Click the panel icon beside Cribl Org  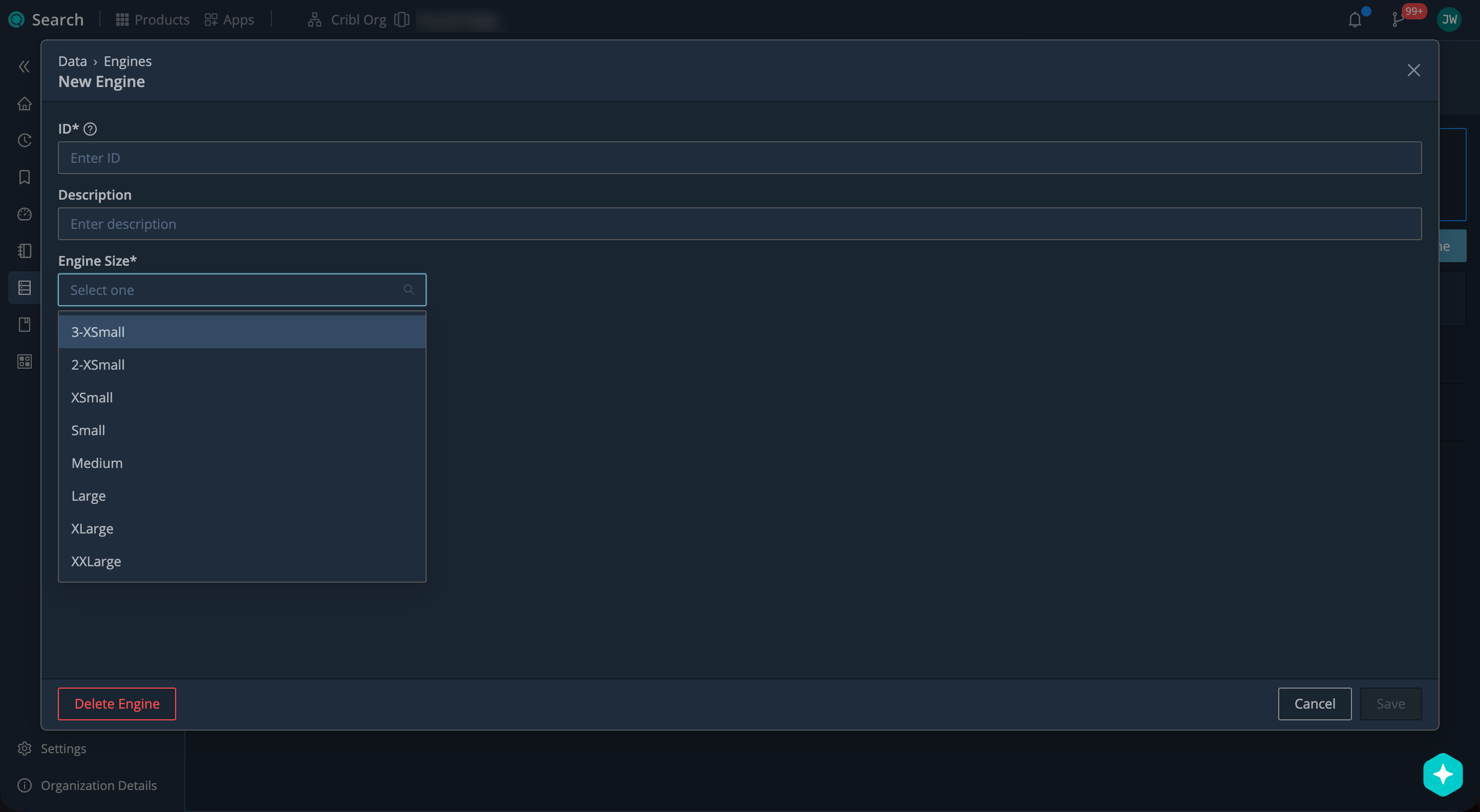pos(401,19)
